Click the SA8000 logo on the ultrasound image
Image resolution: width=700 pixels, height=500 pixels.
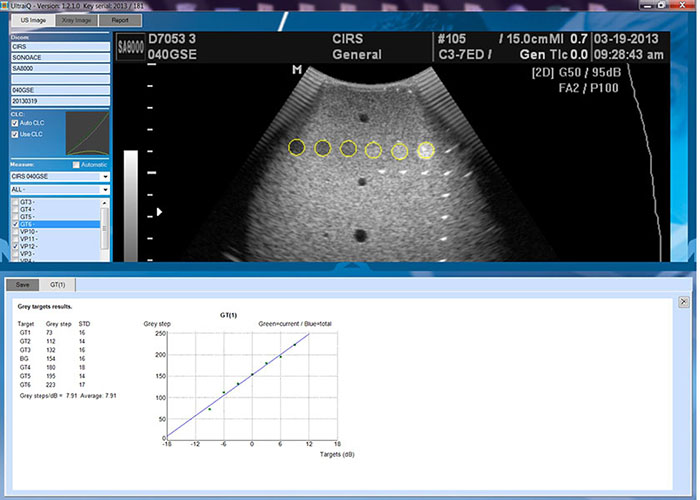coord(130,47)
